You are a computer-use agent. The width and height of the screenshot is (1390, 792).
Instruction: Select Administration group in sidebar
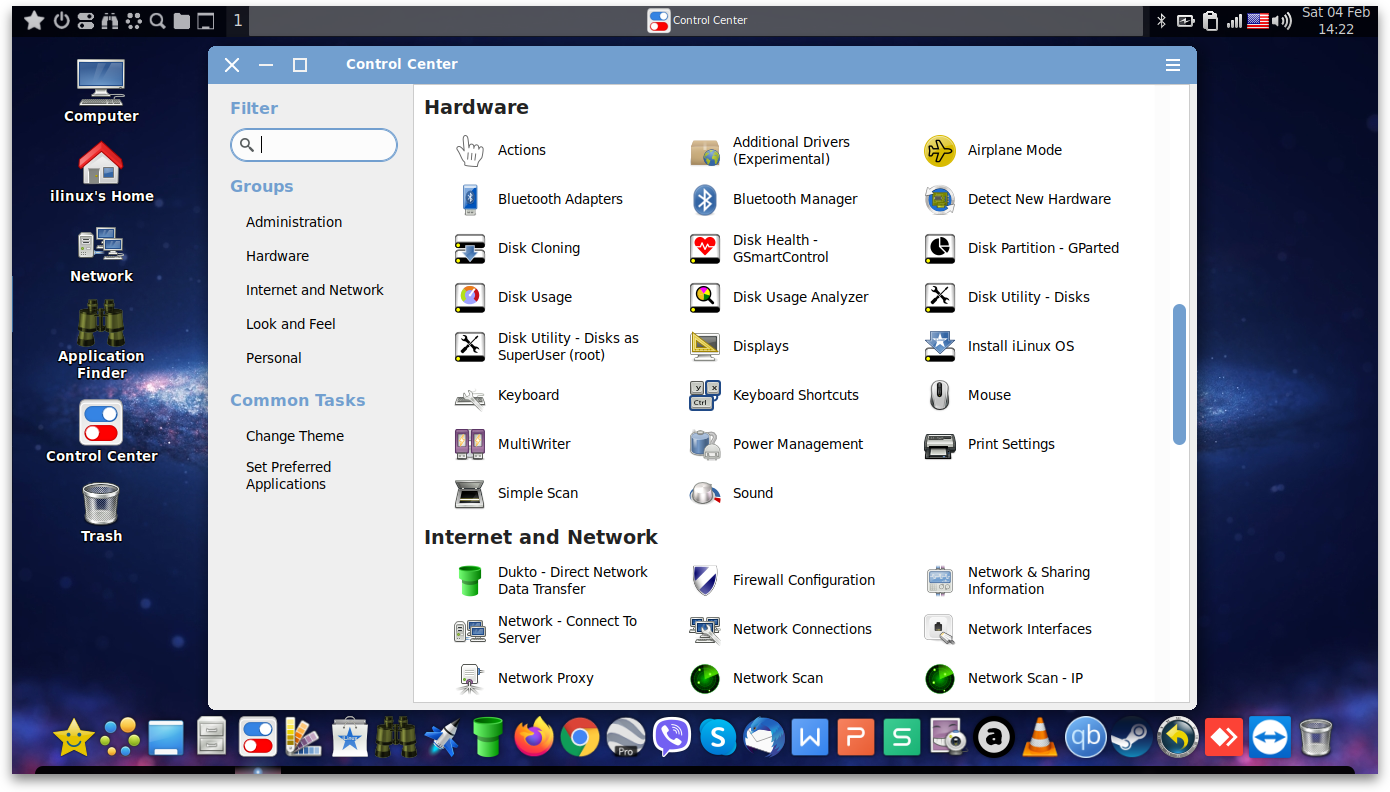pyautogui.click(x=294, y=222)
